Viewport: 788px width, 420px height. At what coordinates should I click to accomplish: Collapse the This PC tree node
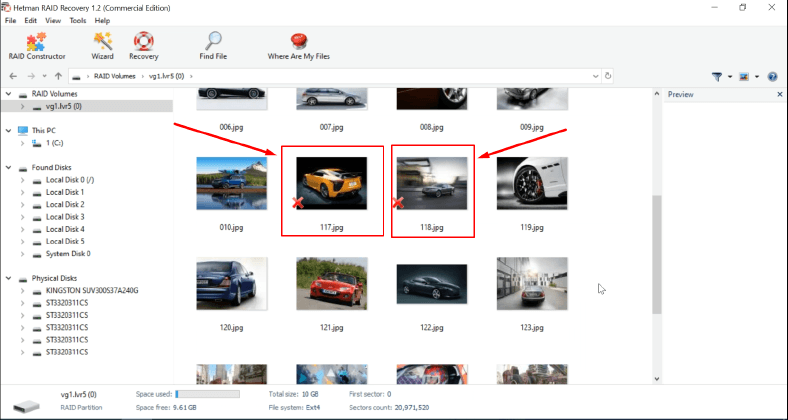(8, 131)
